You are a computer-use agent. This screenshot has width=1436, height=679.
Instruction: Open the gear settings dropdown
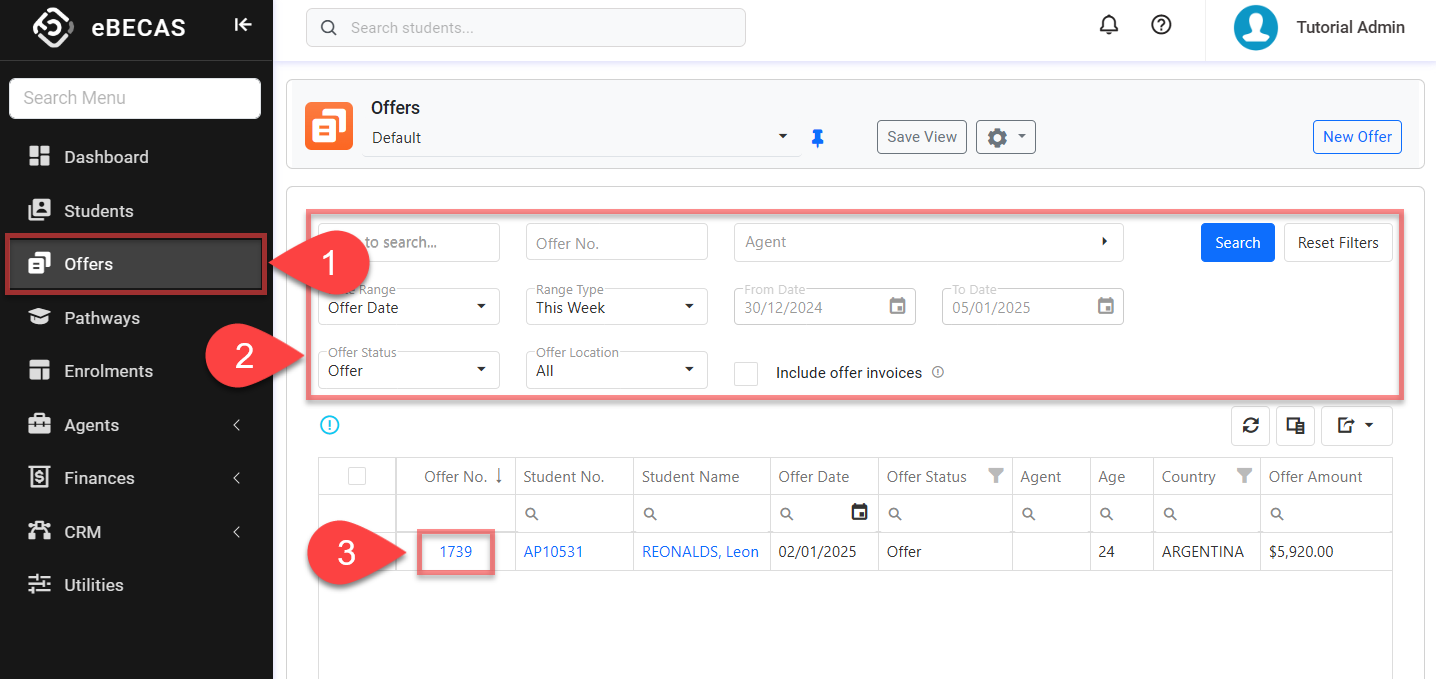pyautogui.click(x=1005, y=138)
